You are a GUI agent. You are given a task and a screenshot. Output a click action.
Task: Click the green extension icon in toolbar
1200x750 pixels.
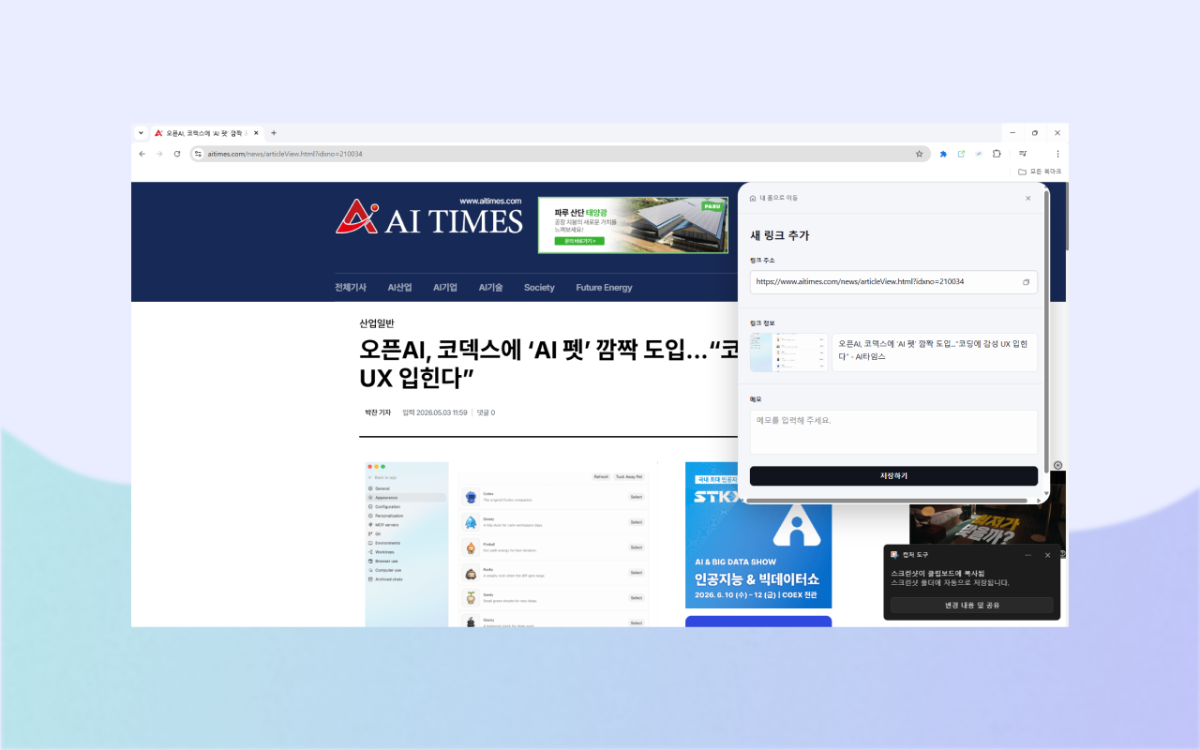coord(961,154)
